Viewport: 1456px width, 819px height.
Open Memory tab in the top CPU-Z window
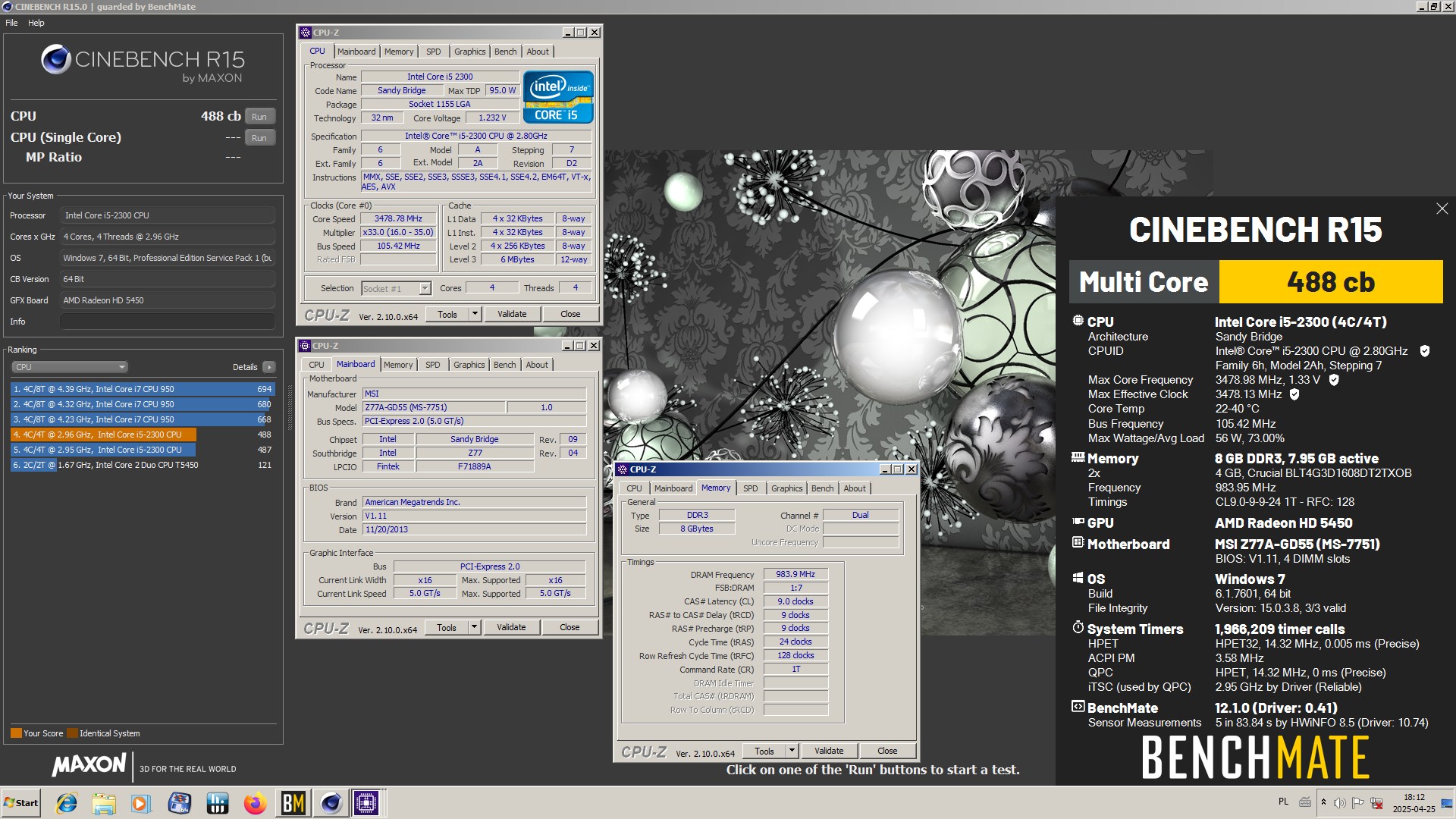(x=399, y=52)
